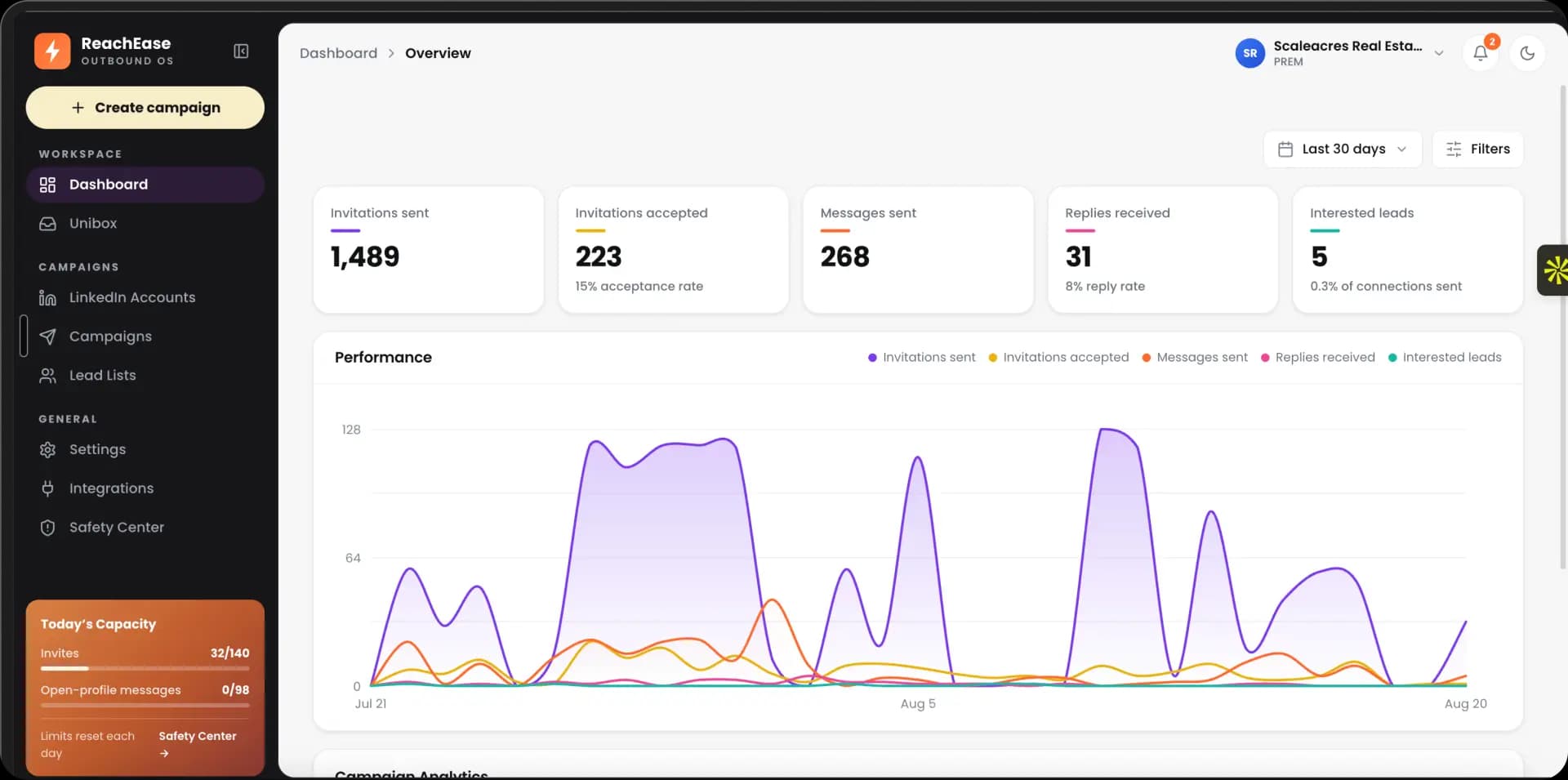Open the Campaigns menu item

click(145, 337)
